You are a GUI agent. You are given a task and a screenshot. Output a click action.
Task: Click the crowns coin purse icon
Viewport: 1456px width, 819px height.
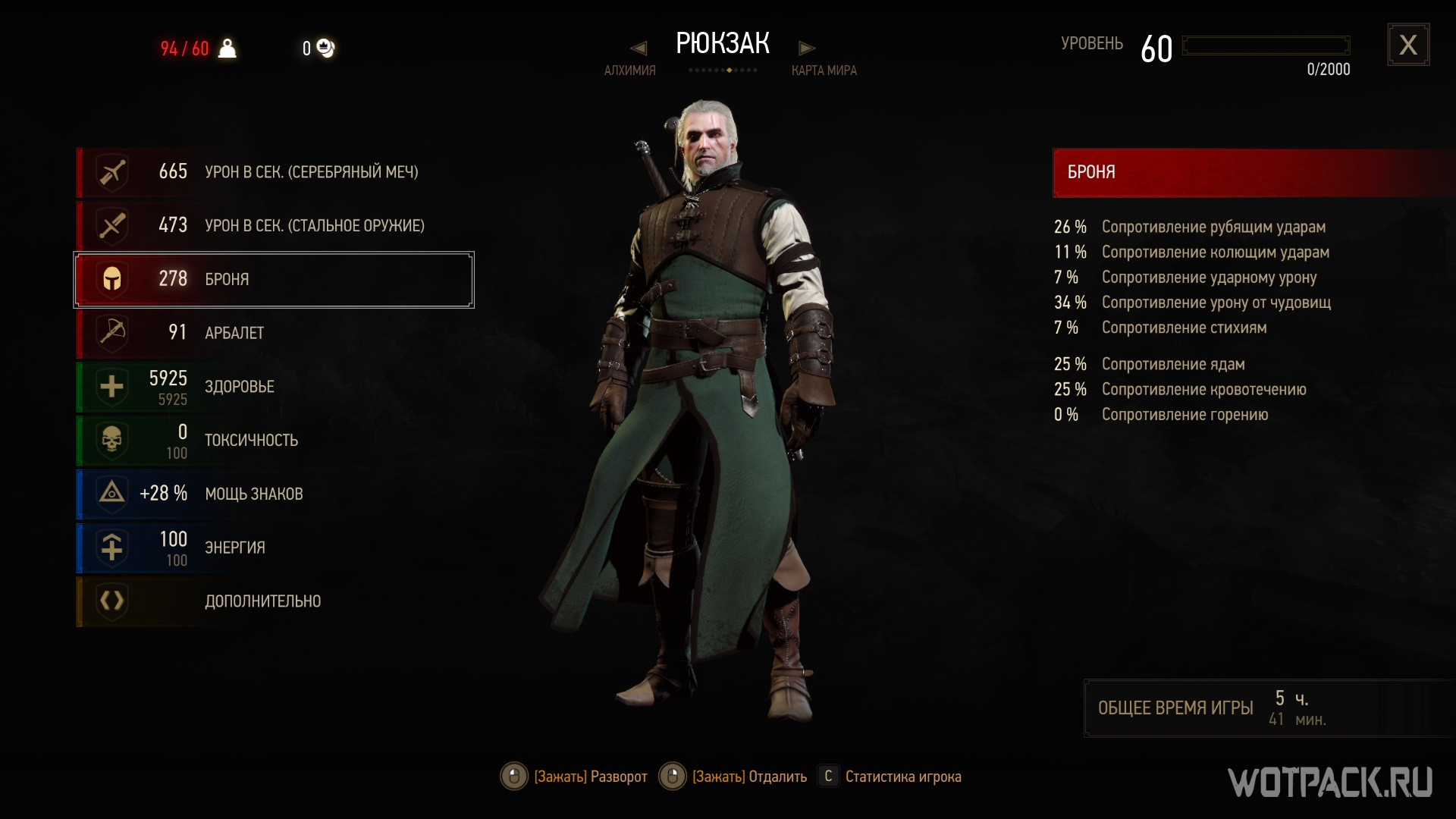(x=325, y=49)
